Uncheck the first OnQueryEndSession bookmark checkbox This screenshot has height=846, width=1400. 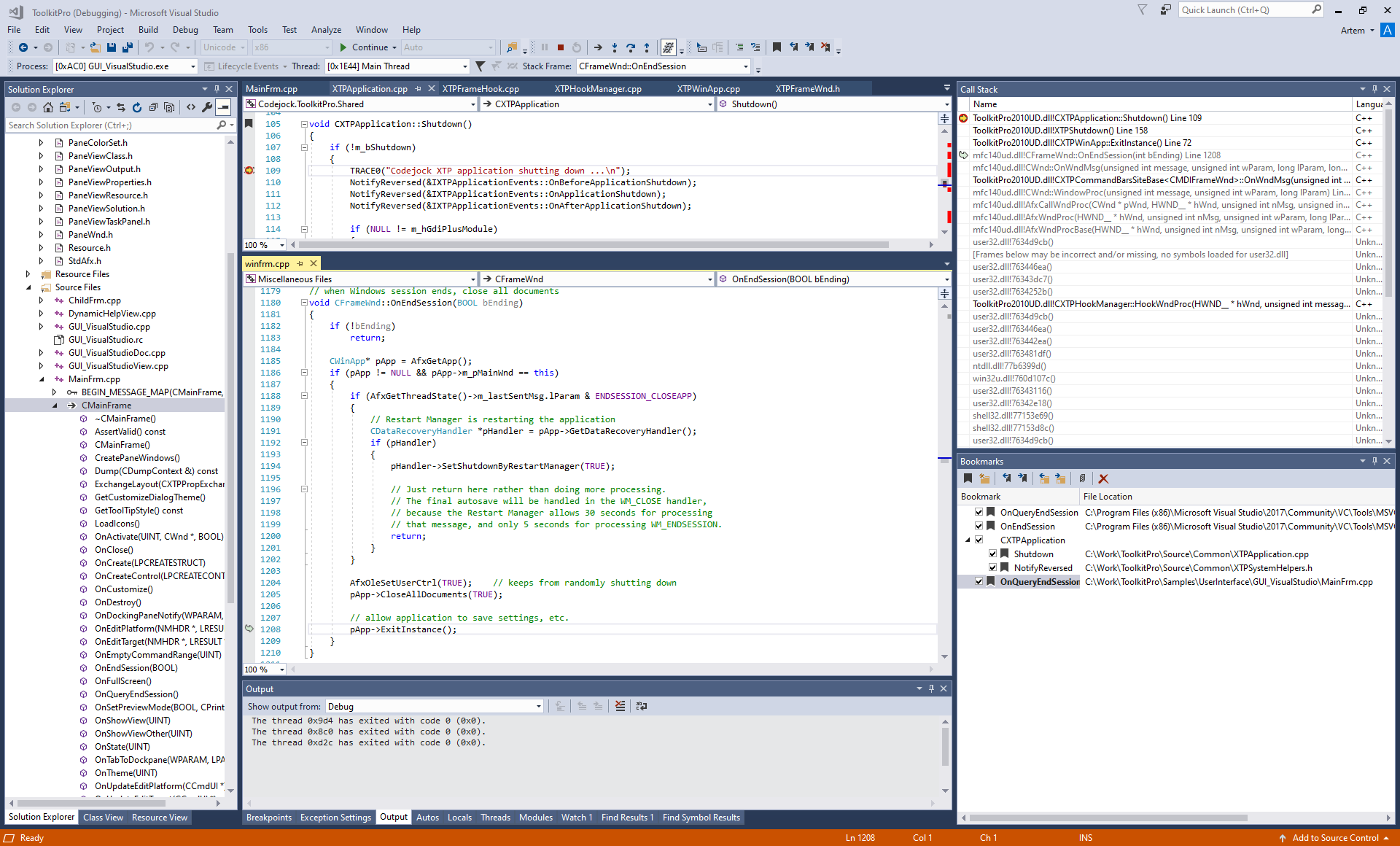tap(979, 513)
